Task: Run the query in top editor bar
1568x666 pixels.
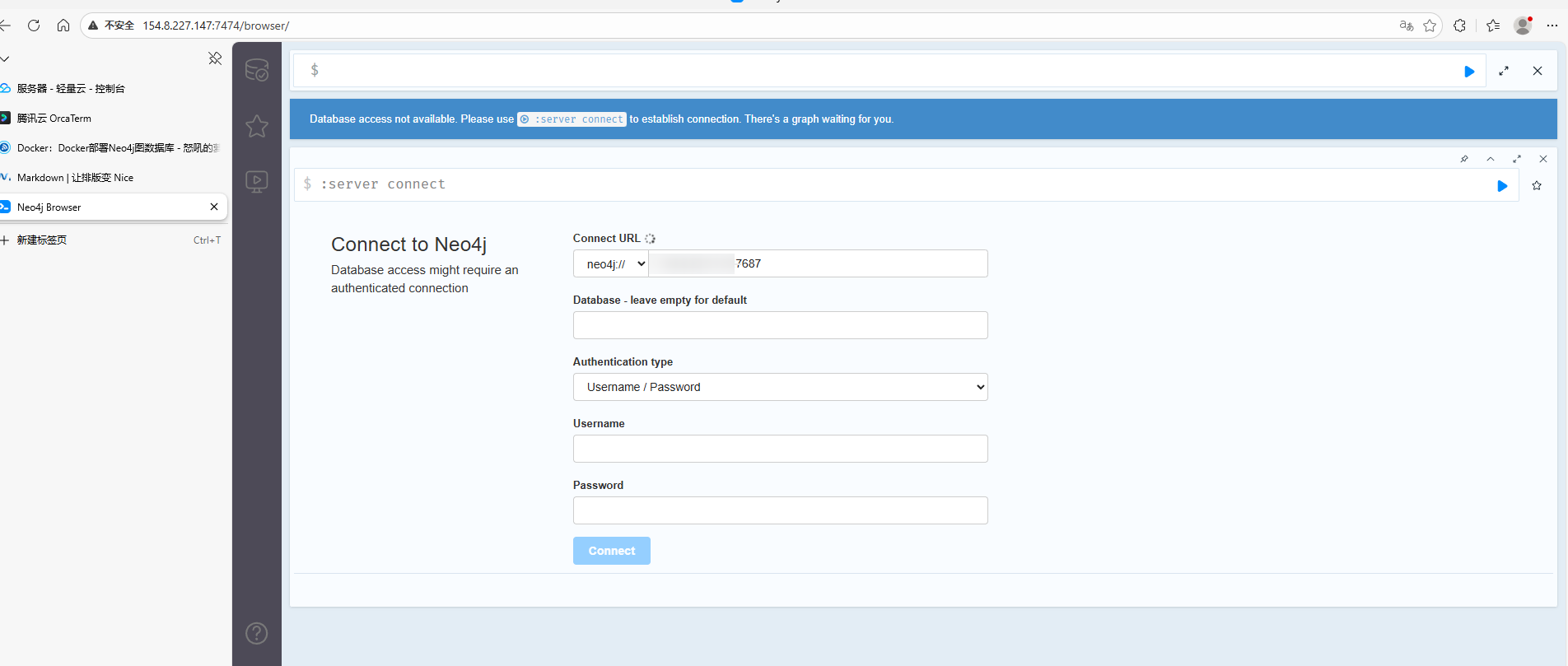Action: (1469, 72)
